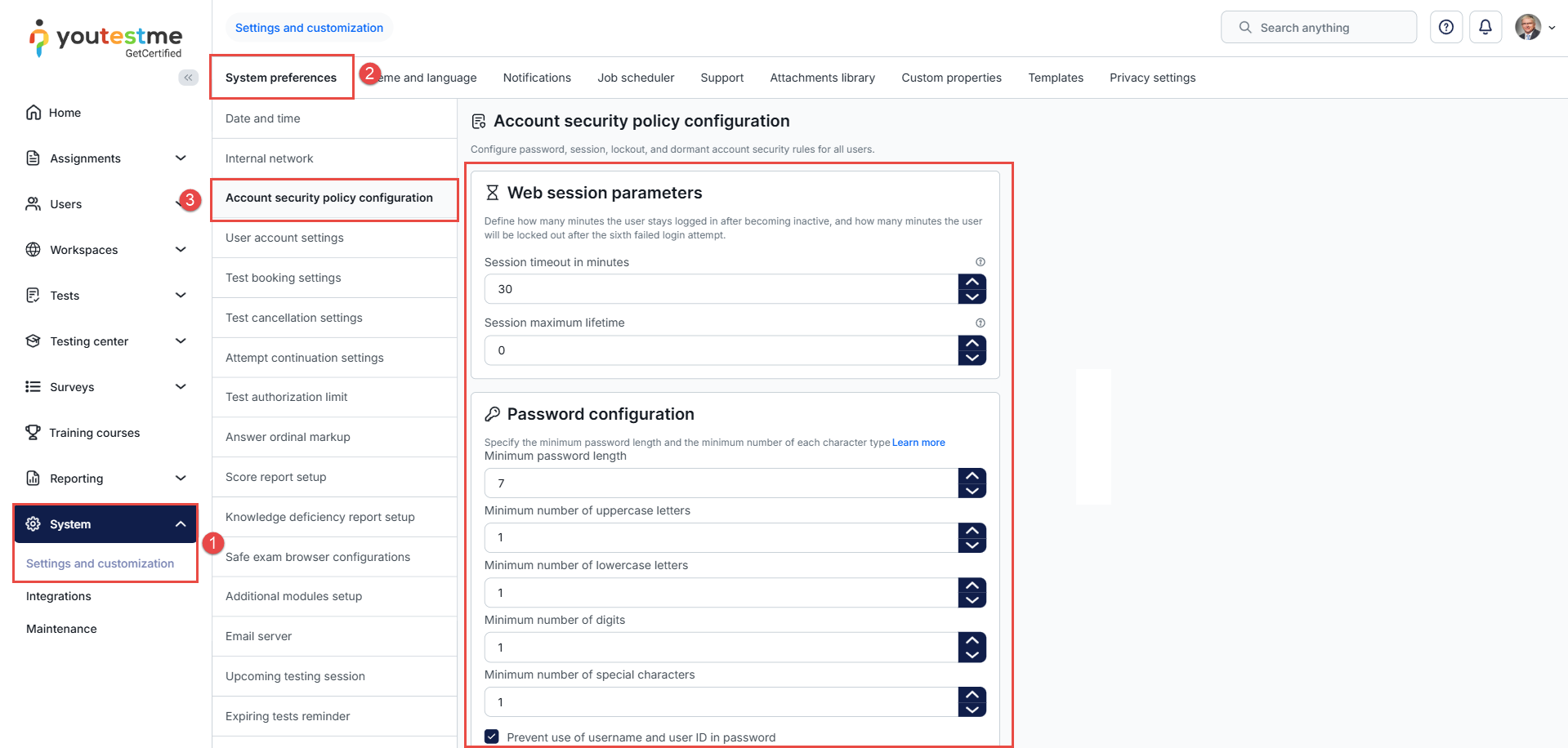
Task: Open the notifications bell
Action: point(1485,27)
